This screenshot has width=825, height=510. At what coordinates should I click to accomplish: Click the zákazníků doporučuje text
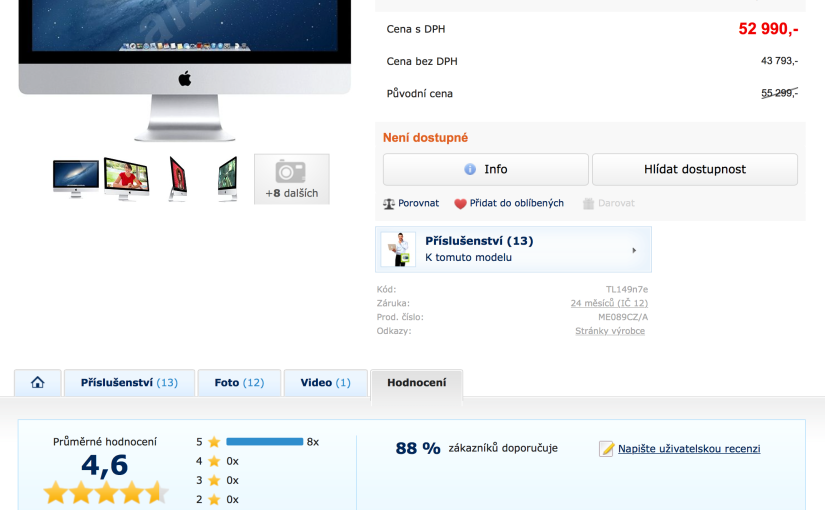pyautogui.click(x=503, y=448)
